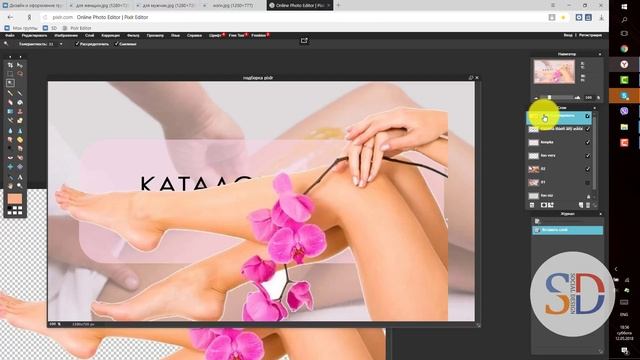Select the Smudge tool
640x360 pixels.
[10, 140]
